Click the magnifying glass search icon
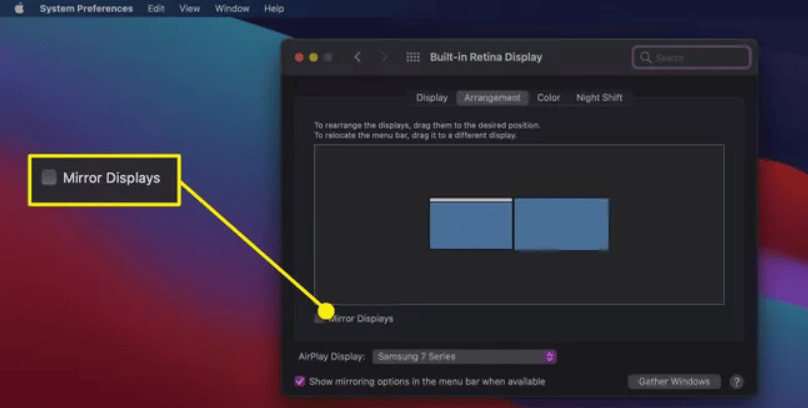Image resolution: width=808 pixels, height=408 pixels. tap(645, 57)
